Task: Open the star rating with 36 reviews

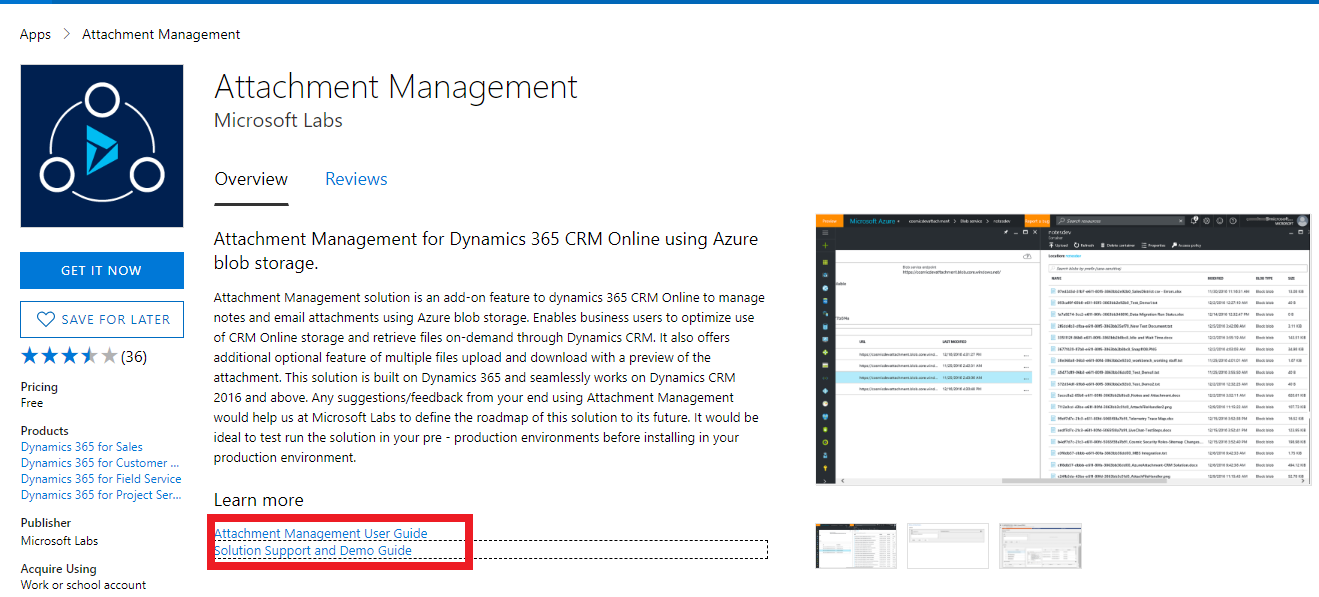Action: (x=84, y=356)
